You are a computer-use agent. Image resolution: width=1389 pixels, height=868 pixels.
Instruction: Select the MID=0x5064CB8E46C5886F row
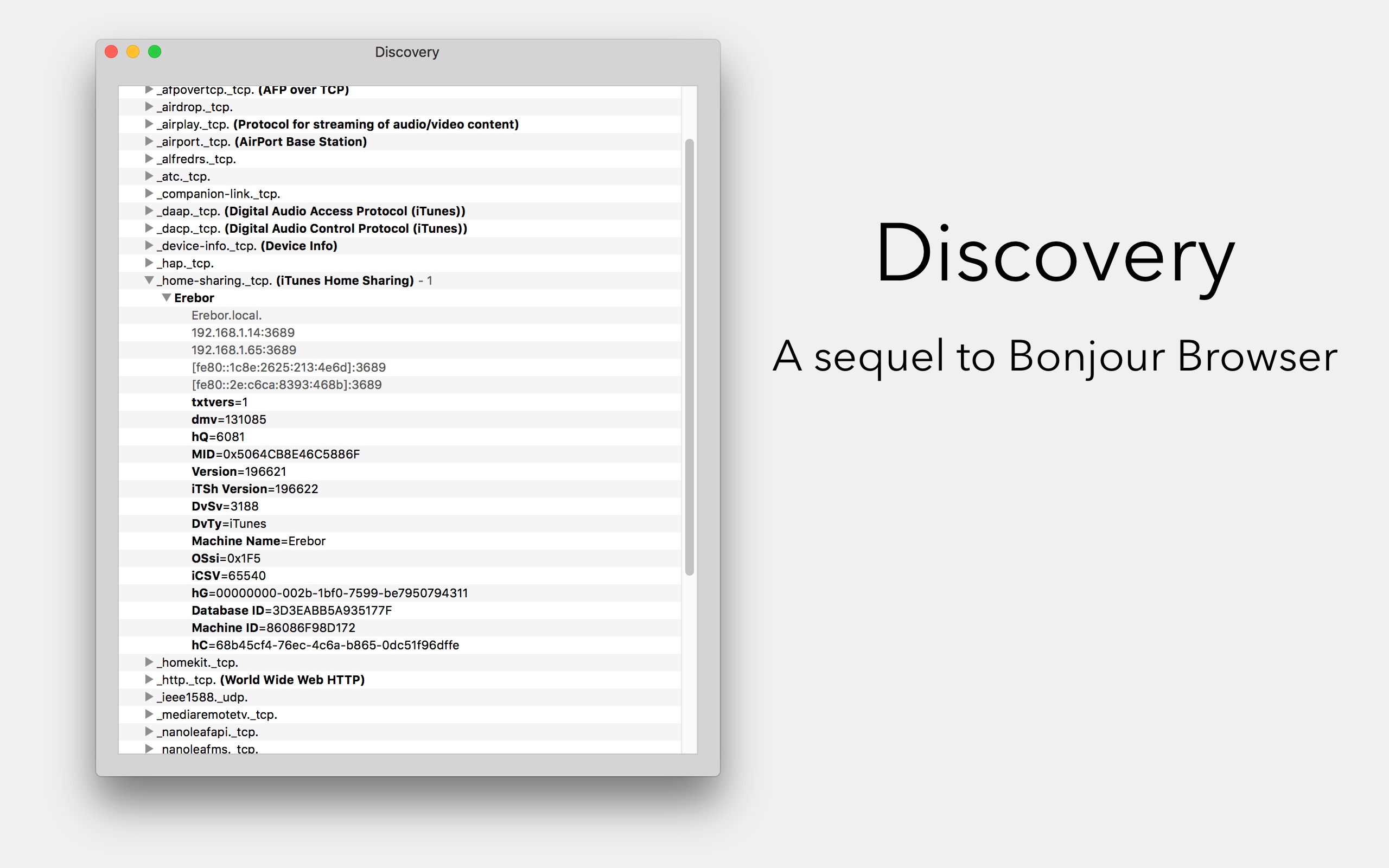pyautogui.click(x=276, y=454)
